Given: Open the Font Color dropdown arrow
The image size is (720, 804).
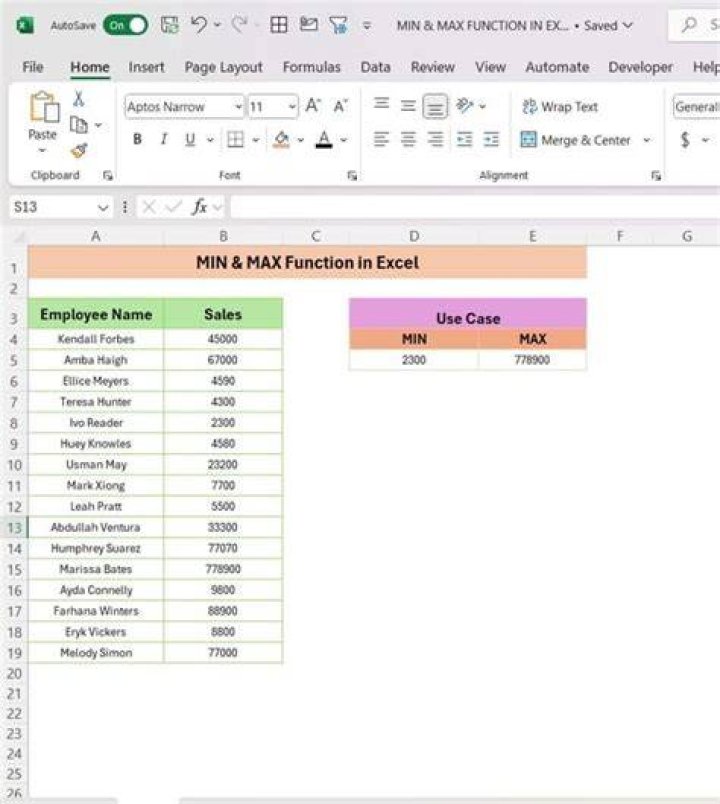Looking at the screenshot, I should (x=344, y=139).
